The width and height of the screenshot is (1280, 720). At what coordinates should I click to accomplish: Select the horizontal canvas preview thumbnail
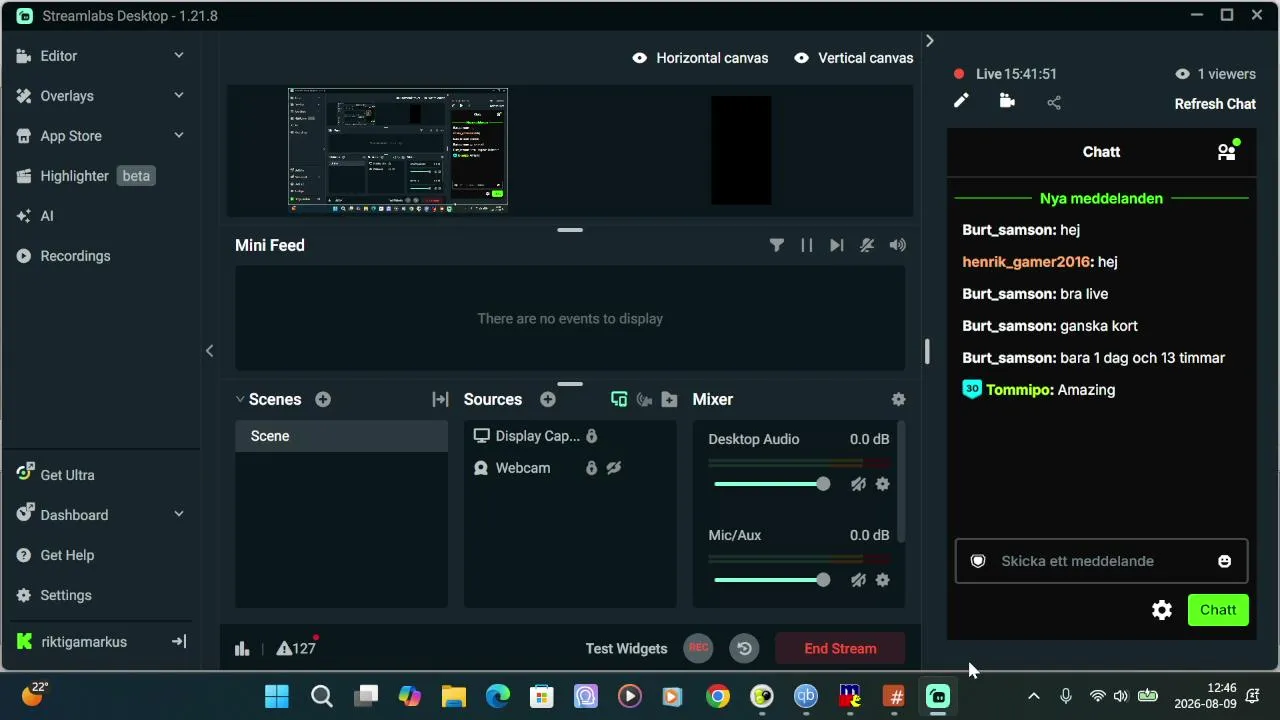[x=398, y=150]
